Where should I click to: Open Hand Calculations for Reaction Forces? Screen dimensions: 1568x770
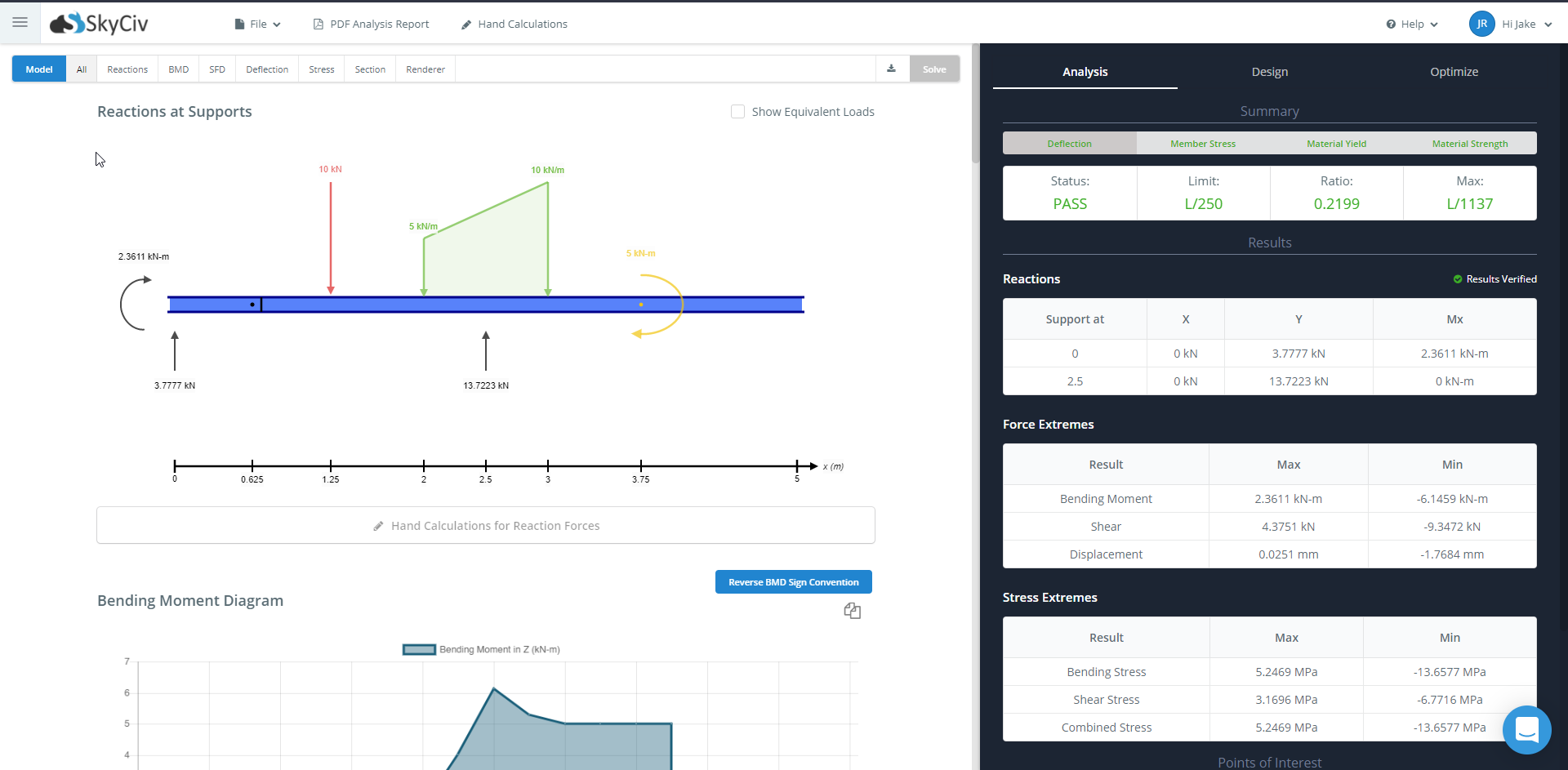tap(486, 526)
